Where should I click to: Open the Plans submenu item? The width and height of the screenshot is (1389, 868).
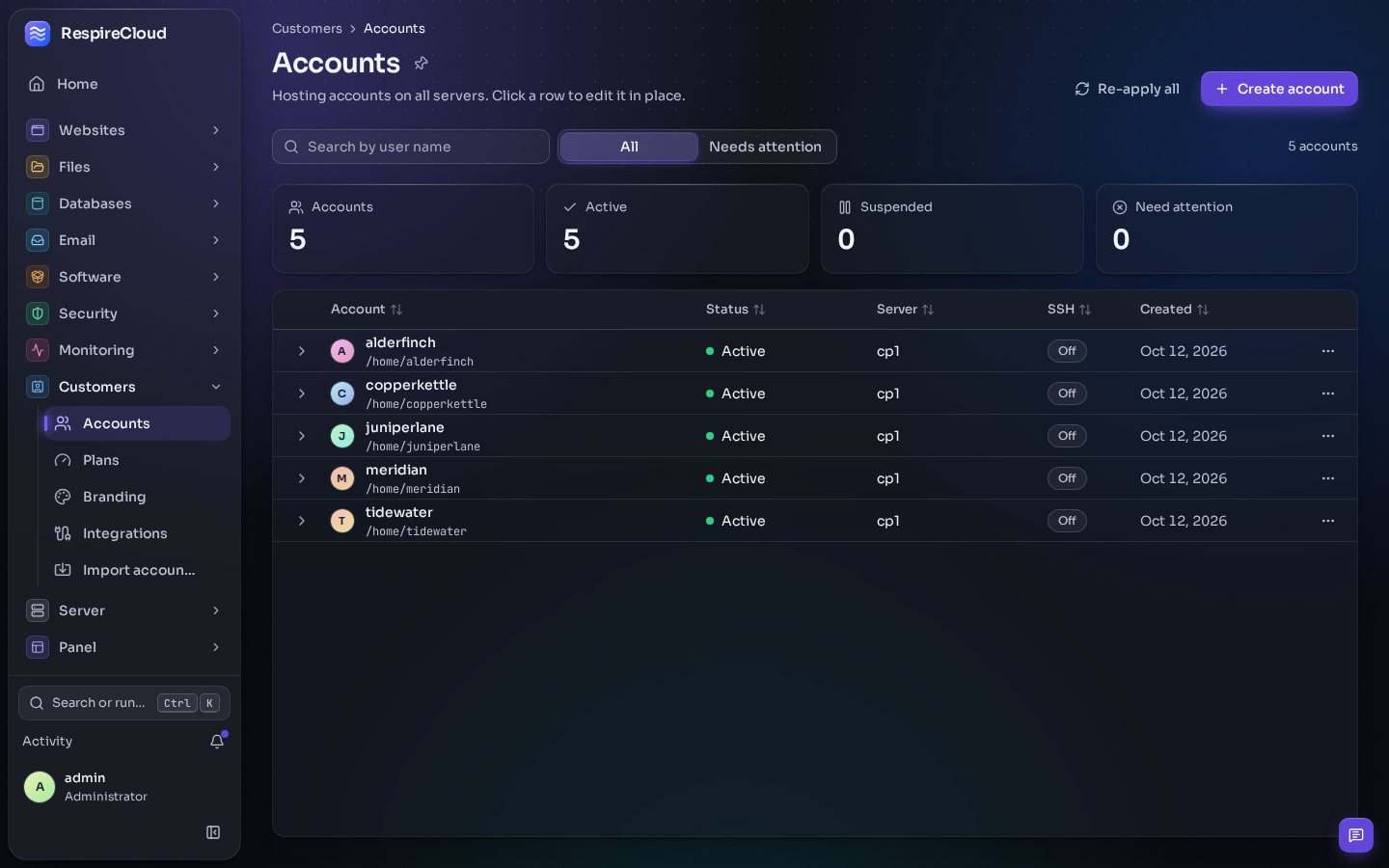point(137,460)
